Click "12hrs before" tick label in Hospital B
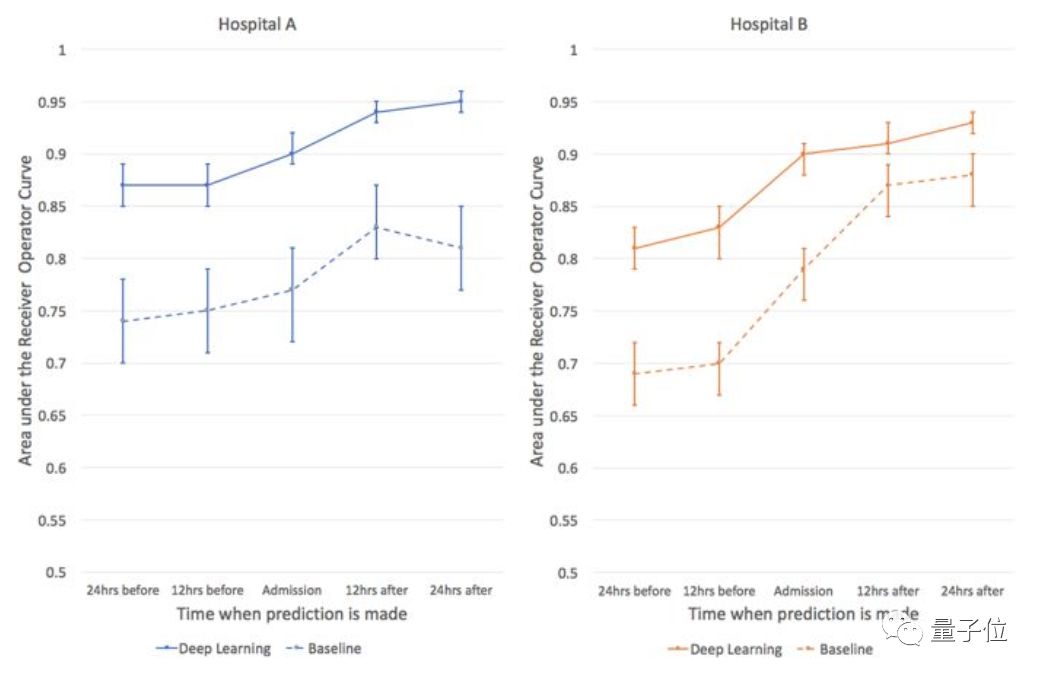 719,591
